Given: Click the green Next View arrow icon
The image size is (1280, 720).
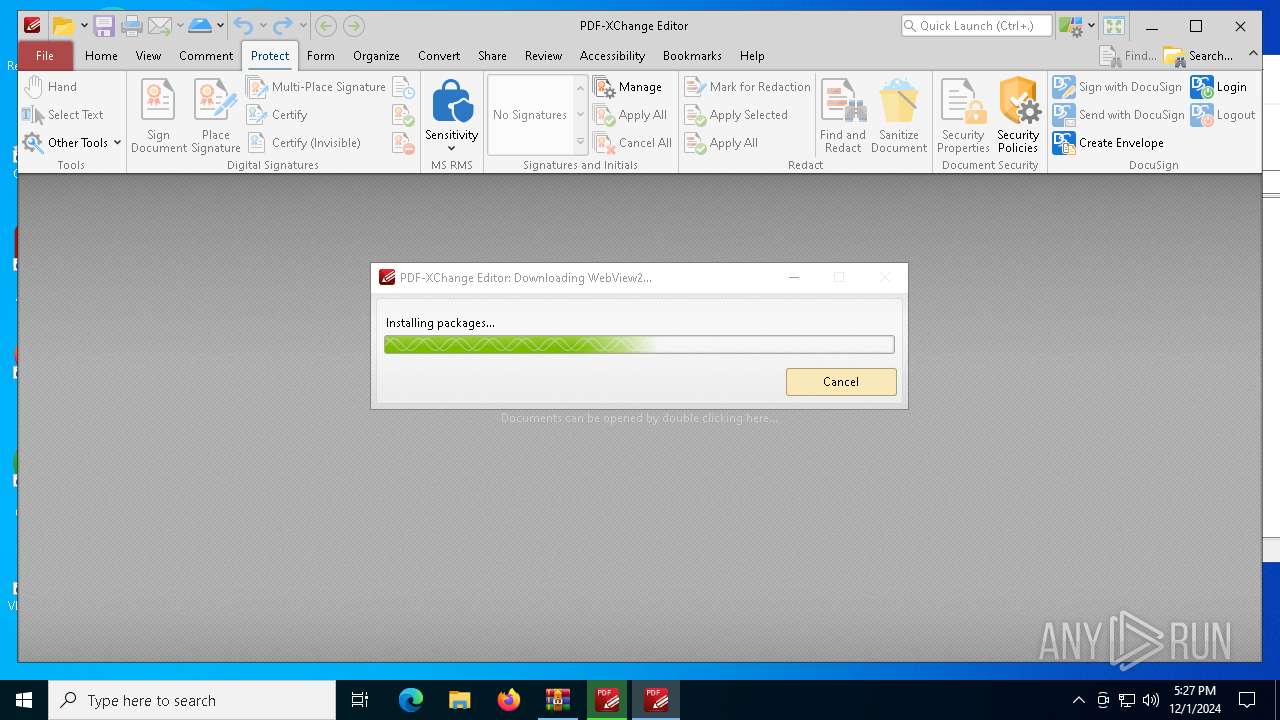Looking at the screenshot, I should pyautogui.click(x=353, y=26).
